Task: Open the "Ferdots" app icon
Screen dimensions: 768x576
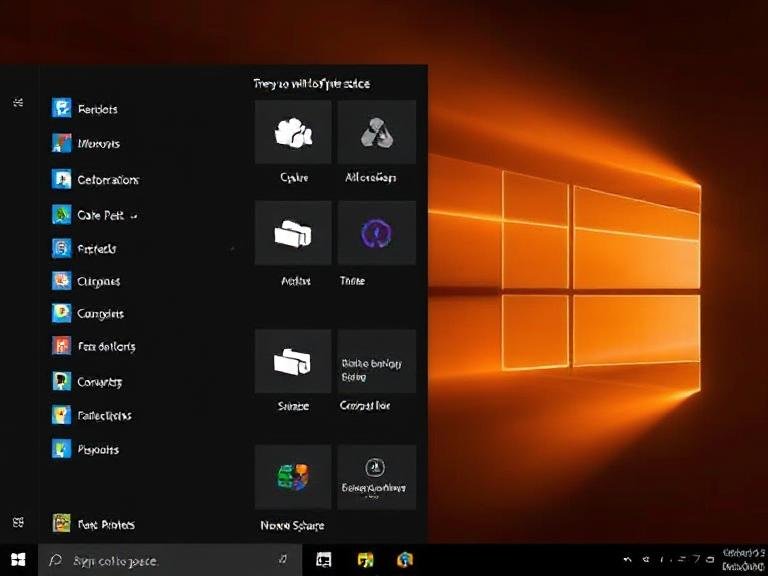Action: pos(62,108)
